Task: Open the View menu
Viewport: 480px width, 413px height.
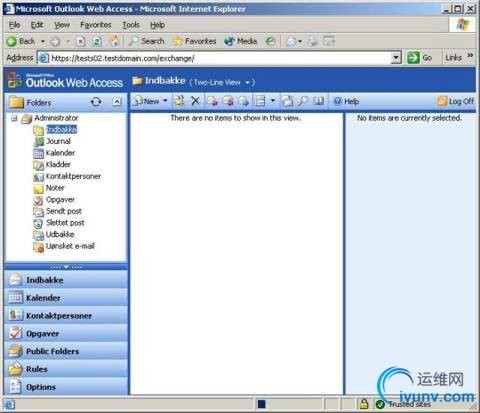Action: coord(62,25)
